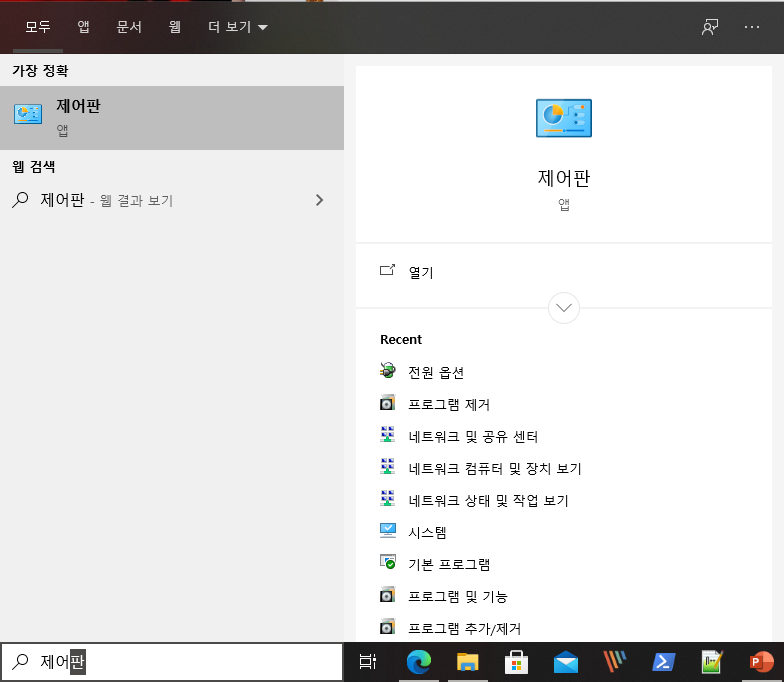The height and width of the screenshot is (682, 784).
Task: Click into the search box containing 제어판
Action: [x=172, y=662]
